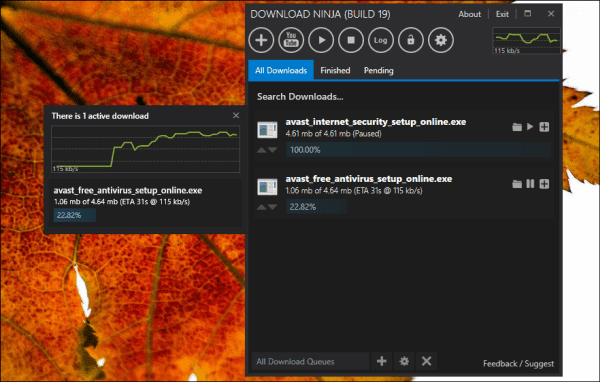The image size is (600, 382).
Task: Pause the avast_free_antivirus download
Action: click(530, 184)
